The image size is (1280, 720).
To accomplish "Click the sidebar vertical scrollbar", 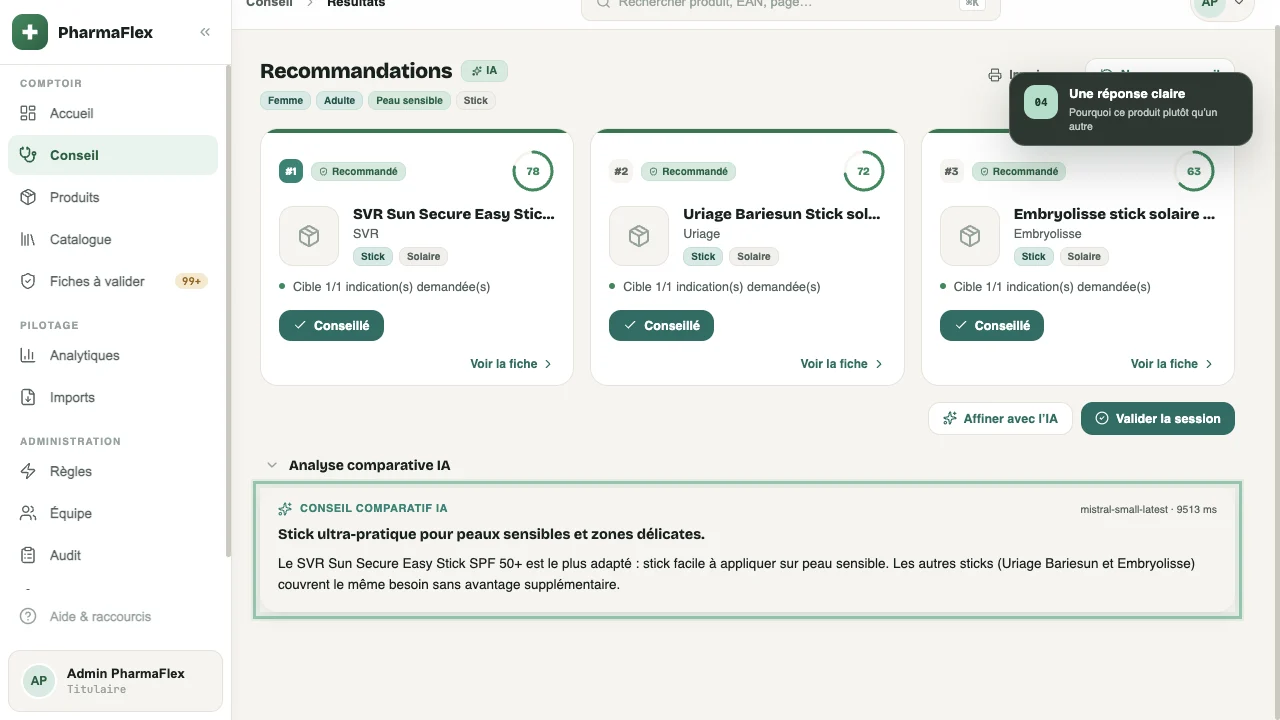I will [228, 310].
